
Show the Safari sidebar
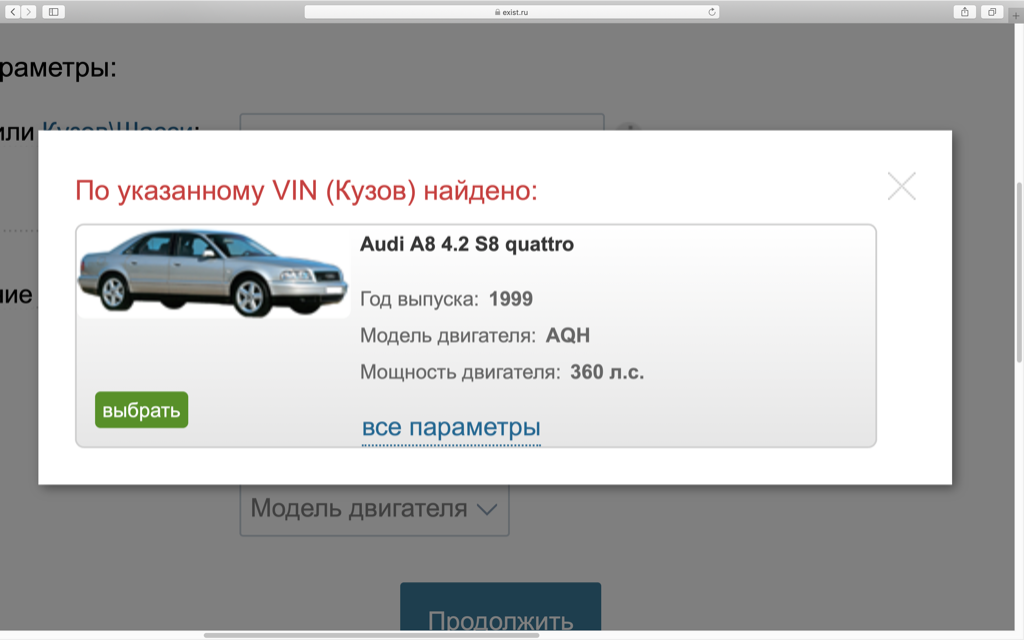click(x=53, y=11)
